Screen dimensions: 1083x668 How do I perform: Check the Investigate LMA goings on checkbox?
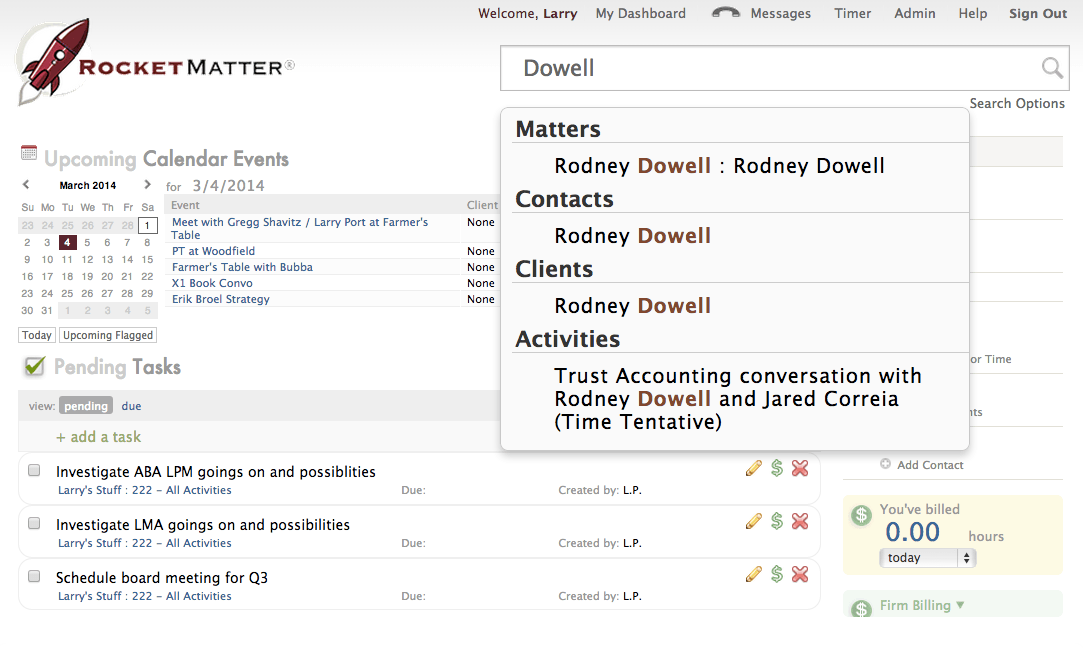pyautogui.click(x=34, y=524)
